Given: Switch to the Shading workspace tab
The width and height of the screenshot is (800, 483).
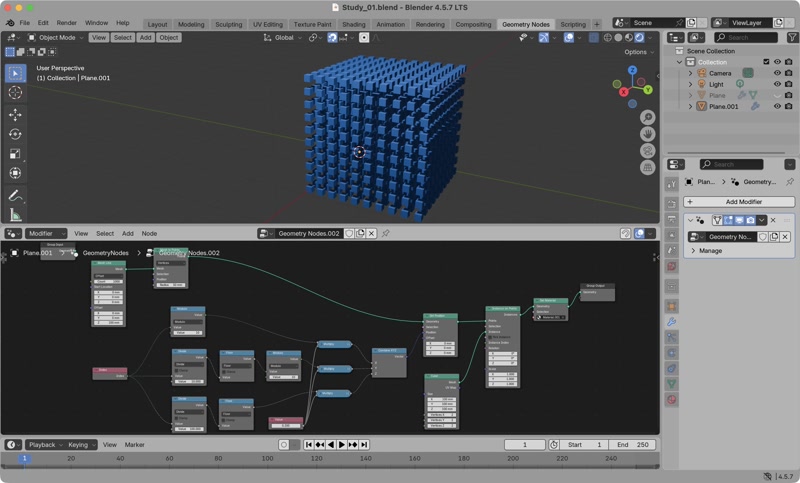Looking at the screenshot, I should (x=353, y=24).
